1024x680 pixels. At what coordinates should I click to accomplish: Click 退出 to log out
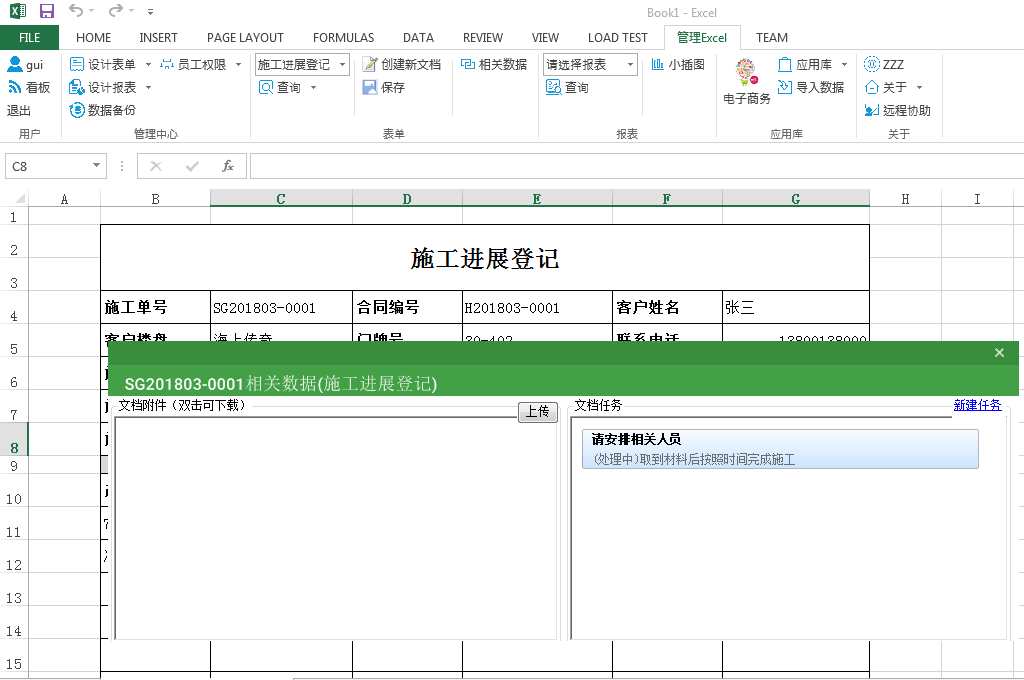[x=19, y=110]
